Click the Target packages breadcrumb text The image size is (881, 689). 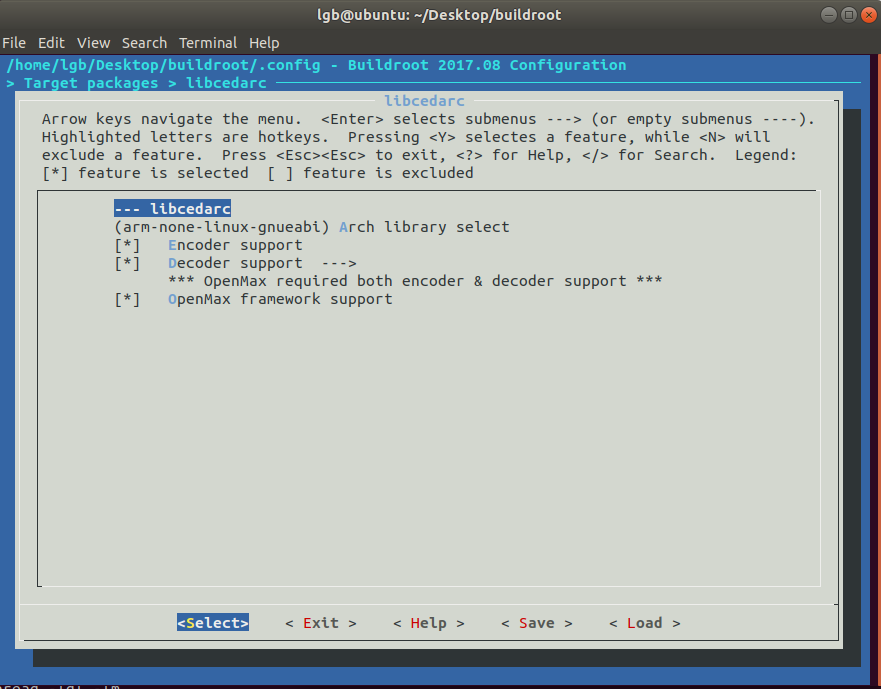click(x=91, y=83)
